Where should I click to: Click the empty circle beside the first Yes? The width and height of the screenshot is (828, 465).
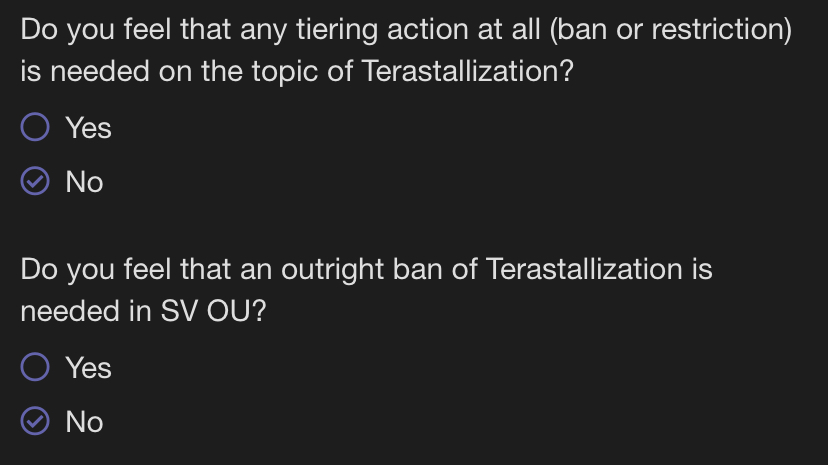35,127
